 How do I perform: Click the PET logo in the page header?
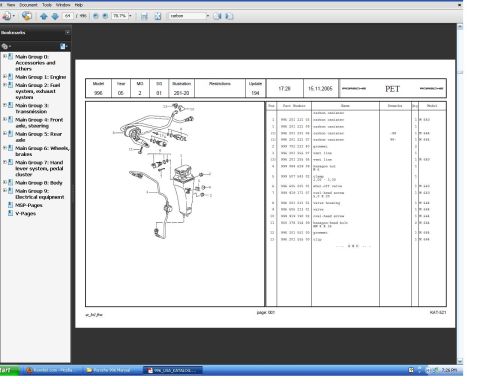tap(392, 89)
